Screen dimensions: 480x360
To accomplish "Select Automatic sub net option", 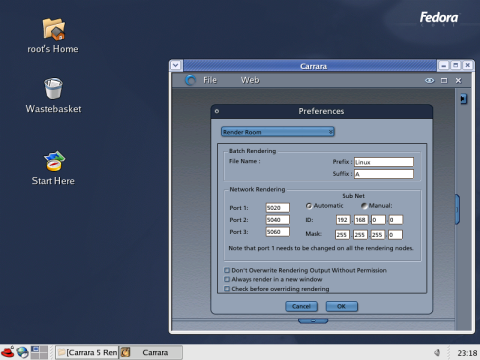I will 309,206.
